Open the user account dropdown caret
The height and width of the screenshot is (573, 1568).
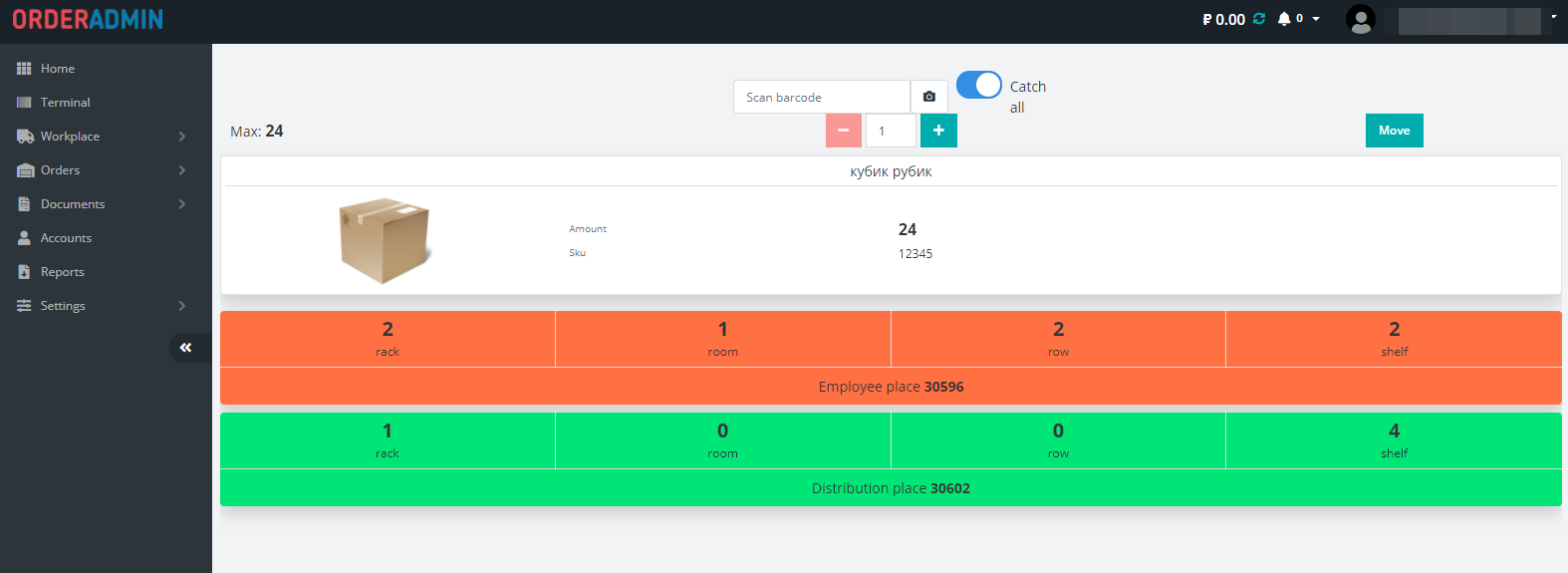[1554, 17]
